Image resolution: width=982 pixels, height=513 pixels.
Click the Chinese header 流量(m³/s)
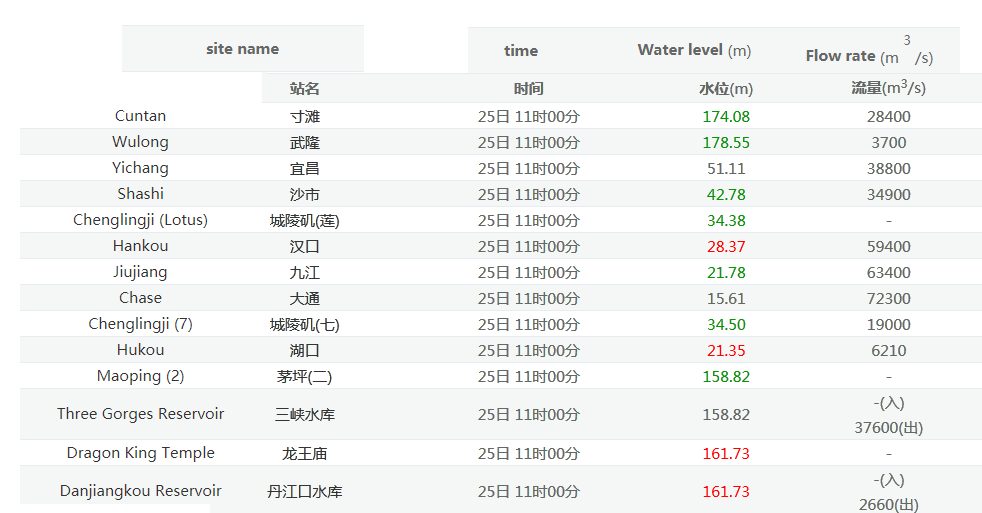[888, 88]
